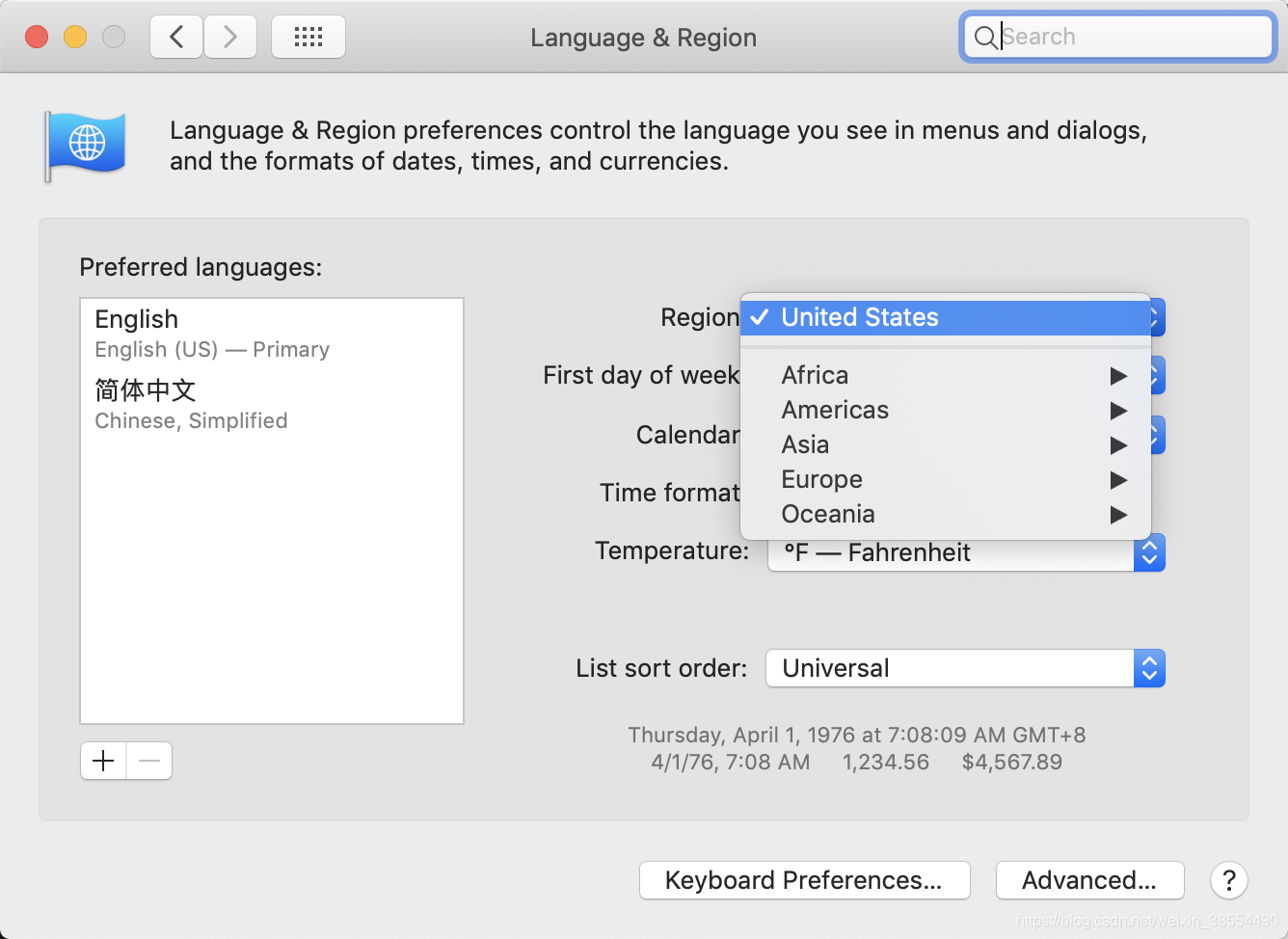
Task: Click the Language & Region flag icon
Action: [x=86, y=145]
